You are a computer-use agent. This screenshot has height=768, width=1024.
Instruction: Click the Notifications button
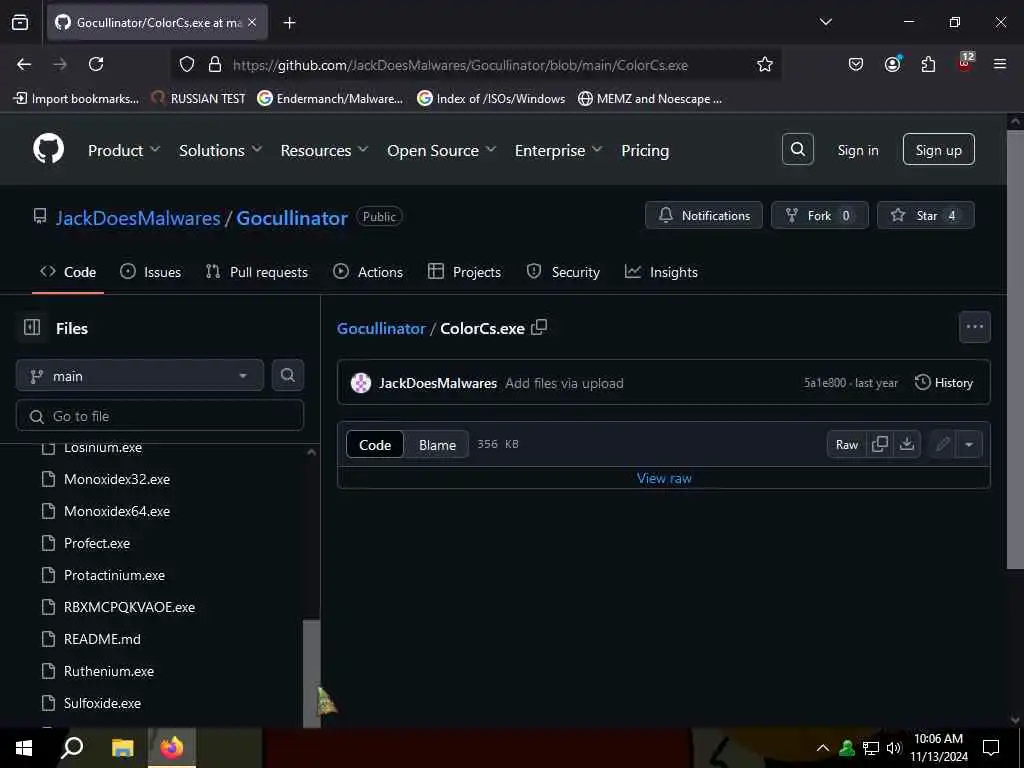point(703,215)
